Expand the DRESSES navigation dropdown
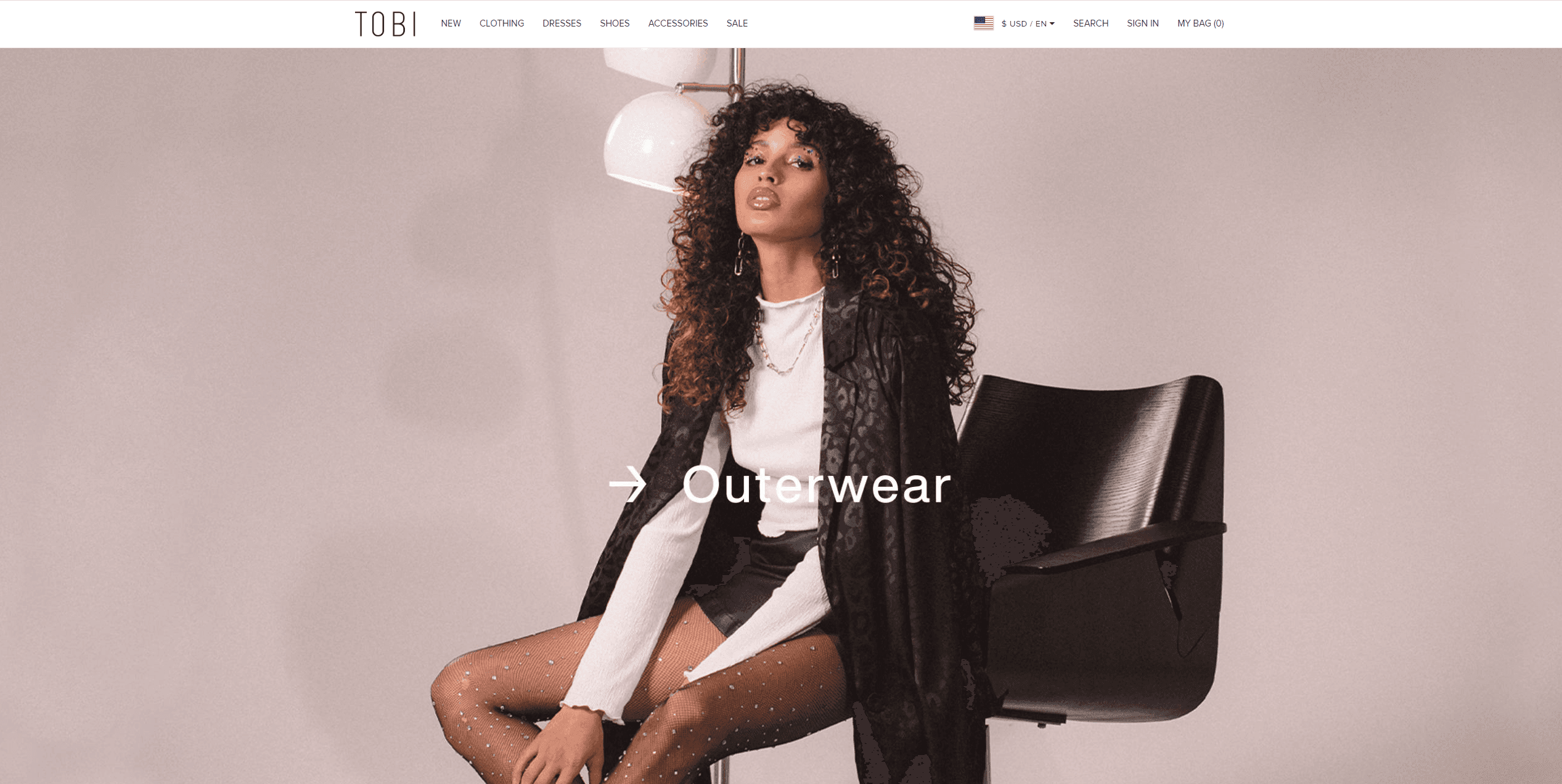The height and width of the screenshot is (784, 1562). [562, 23]
